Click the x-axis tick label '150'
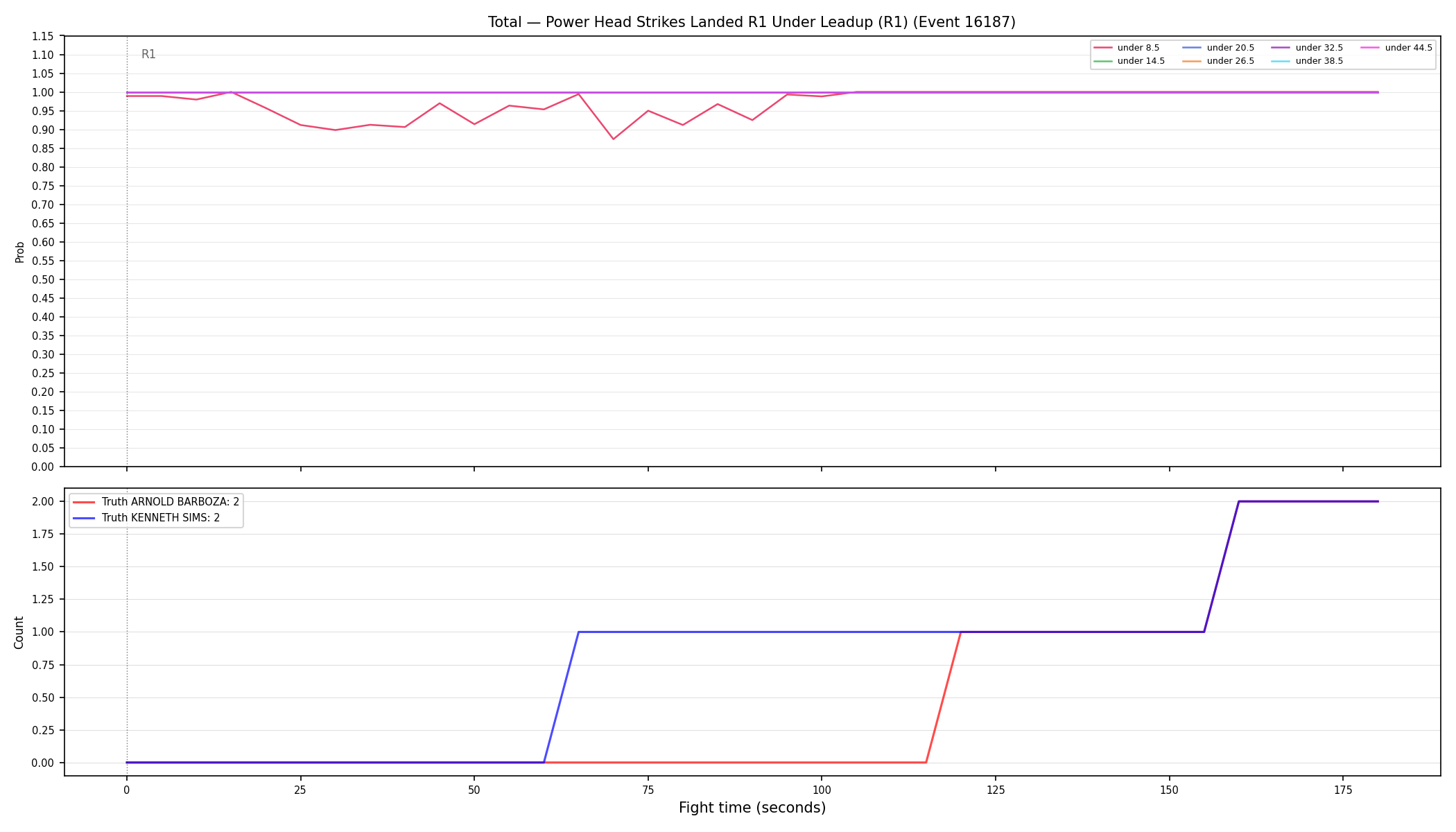 point(1169,790)
